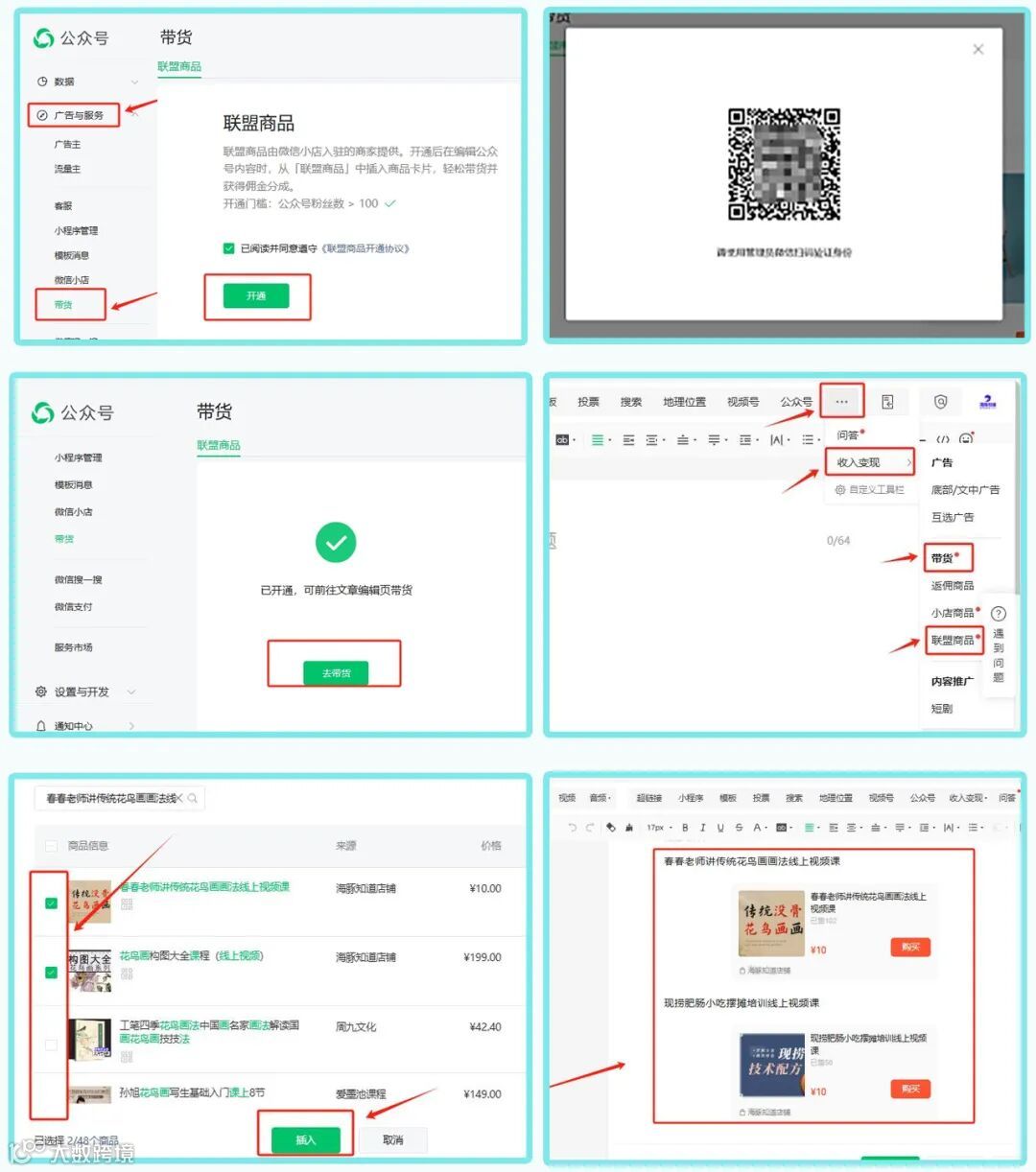Close the QR code verification dialog
Screen dimensions: 1036x1172
coord(977,49)
